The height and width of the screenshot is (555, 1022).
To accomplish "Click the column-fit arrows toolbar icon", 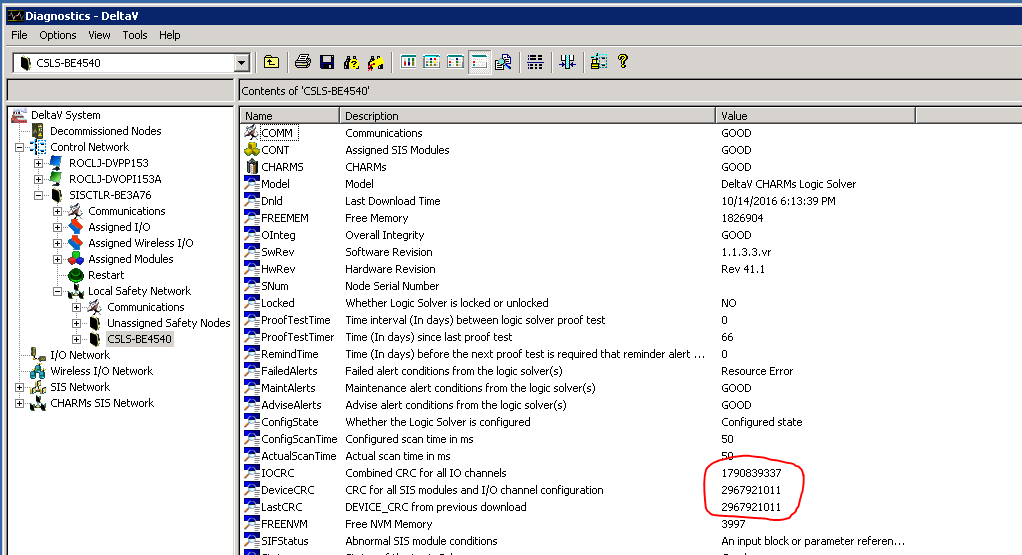I will pyautogui.click(x=567, y=62).
